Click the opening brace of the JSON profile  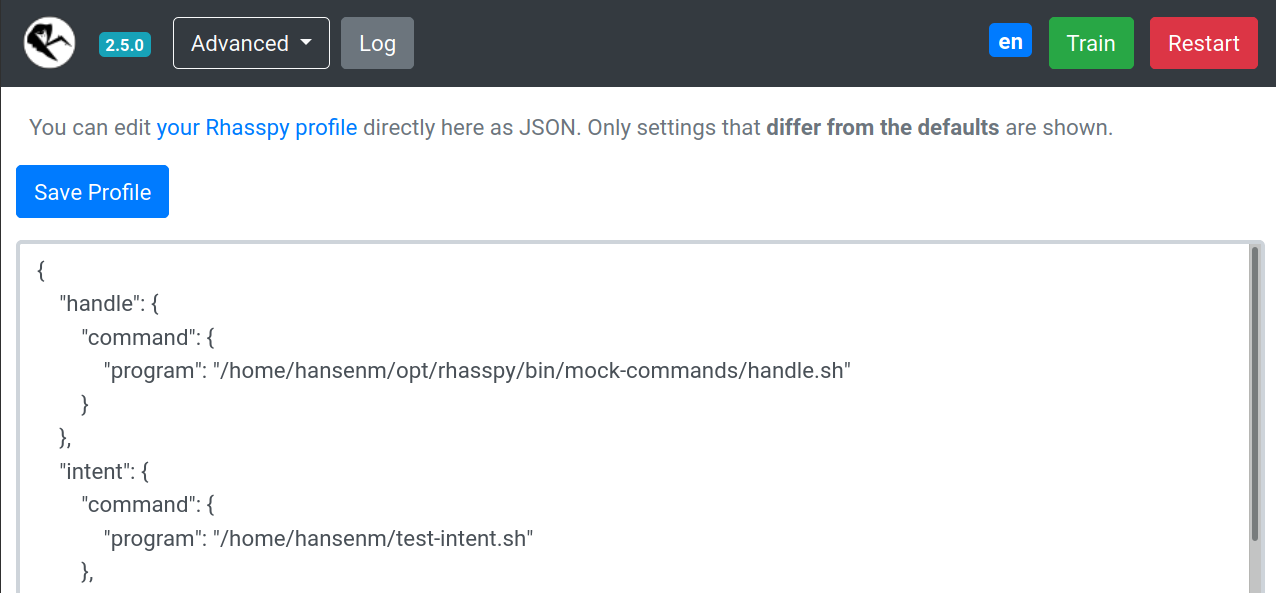click(39, 270)
